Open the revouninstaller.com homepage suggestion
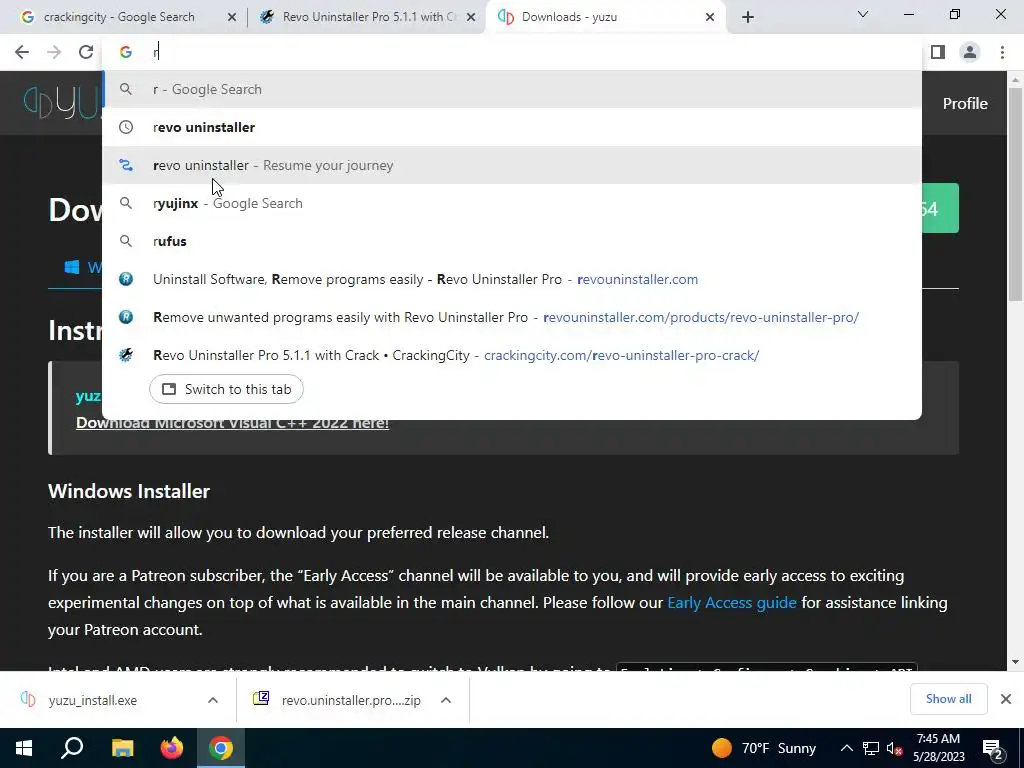1024x768 pixels. pos(512,279)
